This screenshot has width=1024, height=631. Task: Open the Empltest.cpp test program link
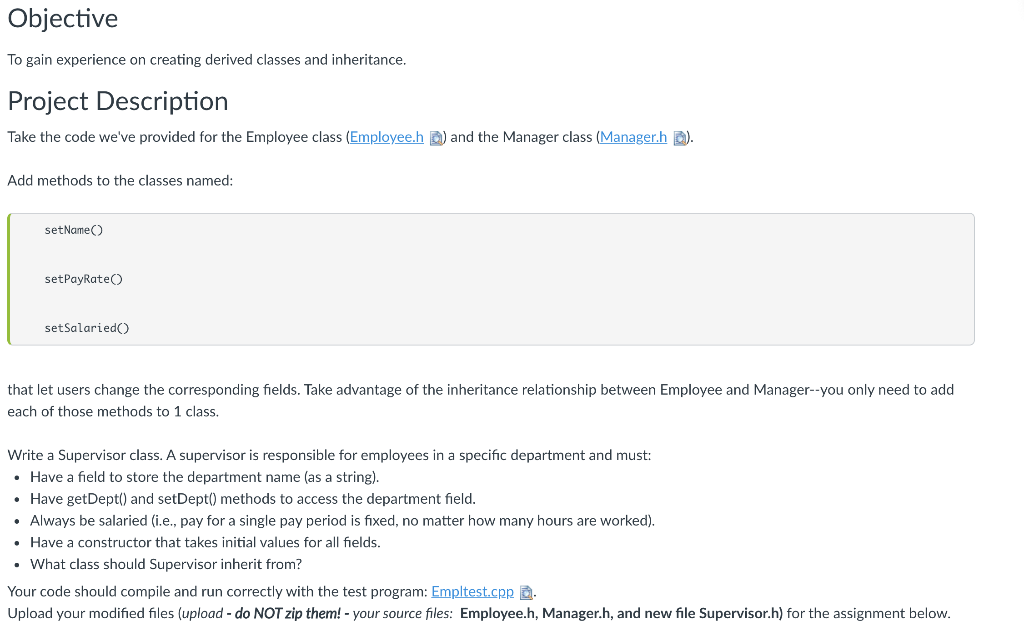point(472,591)
